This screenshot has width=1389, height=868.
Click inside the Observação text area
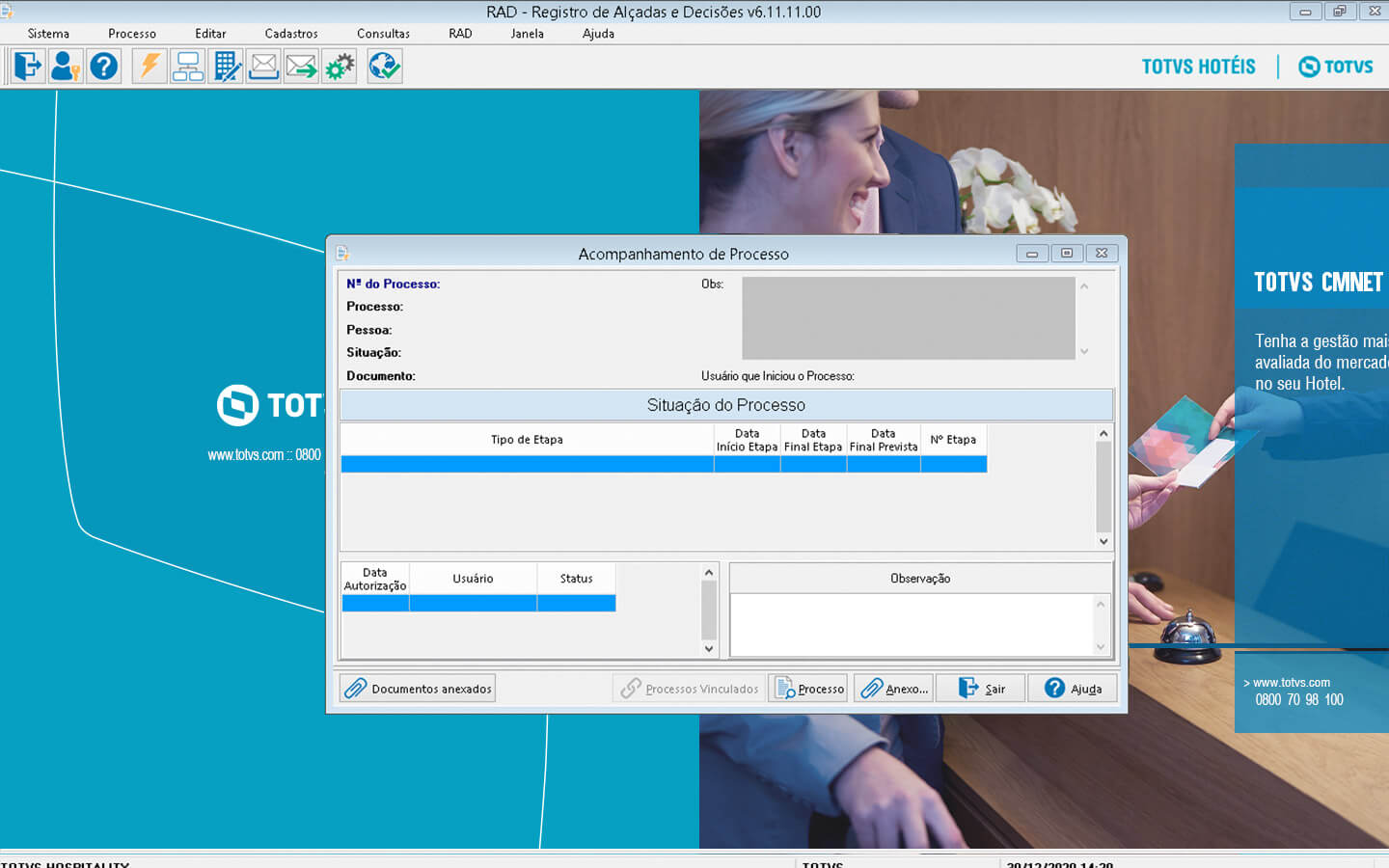tap(912, 624)
